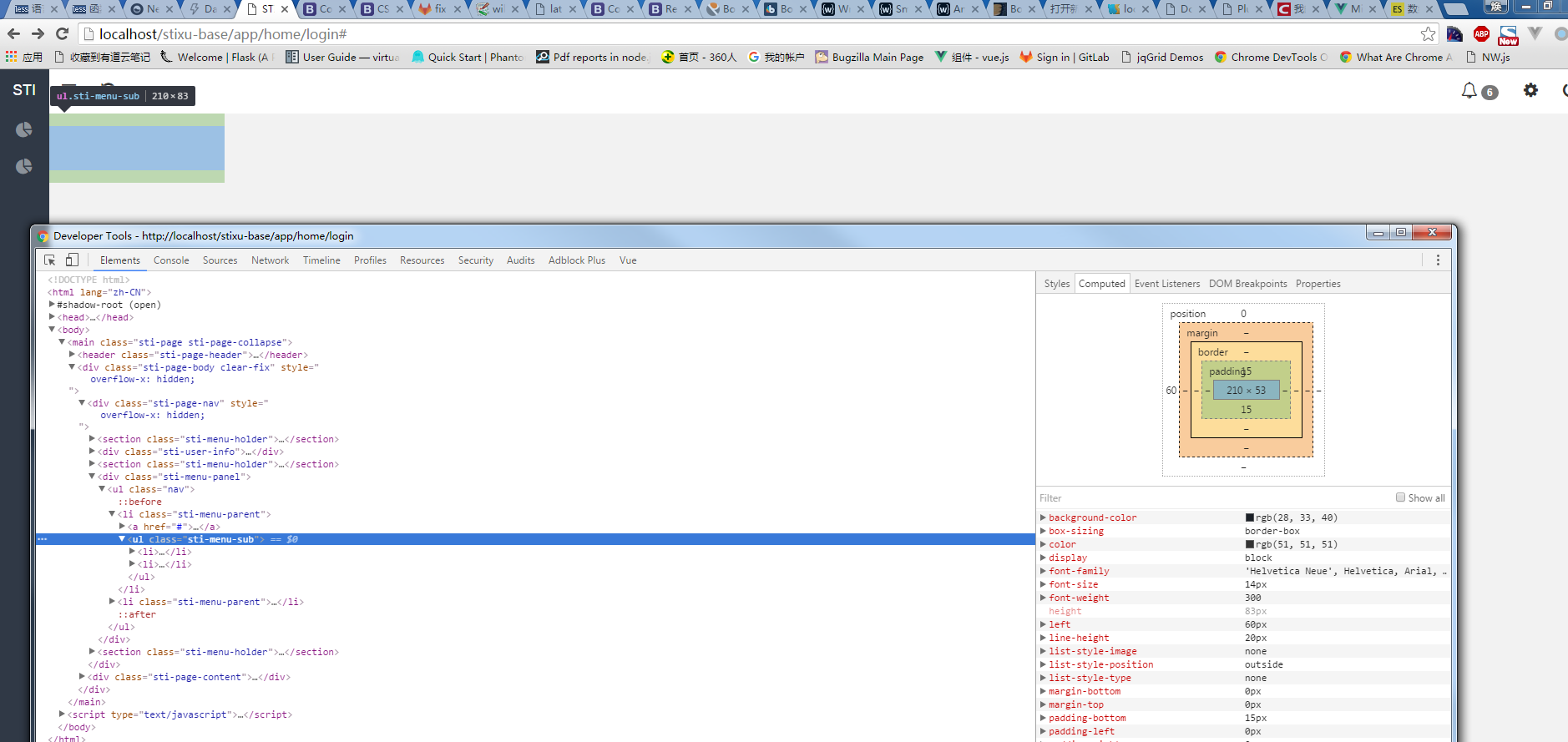The height and width of the screenshot is (742, 1568).
Task: Click first pie chart icon in sidebar
Action: pyautogui.click(x=24, y=129)
